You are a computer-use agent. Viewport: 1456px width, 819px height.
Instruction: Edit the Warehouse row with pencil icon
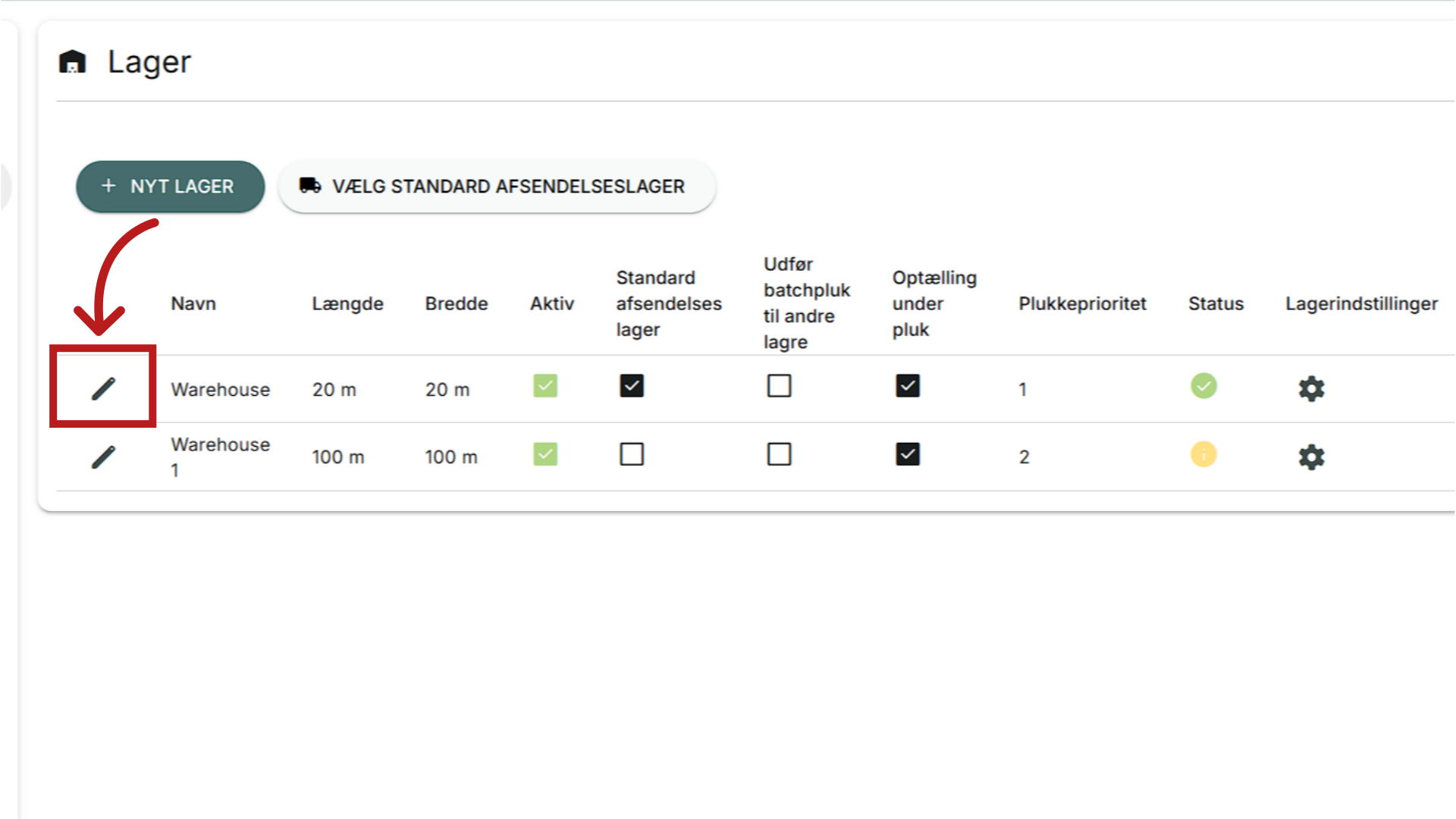103,389
